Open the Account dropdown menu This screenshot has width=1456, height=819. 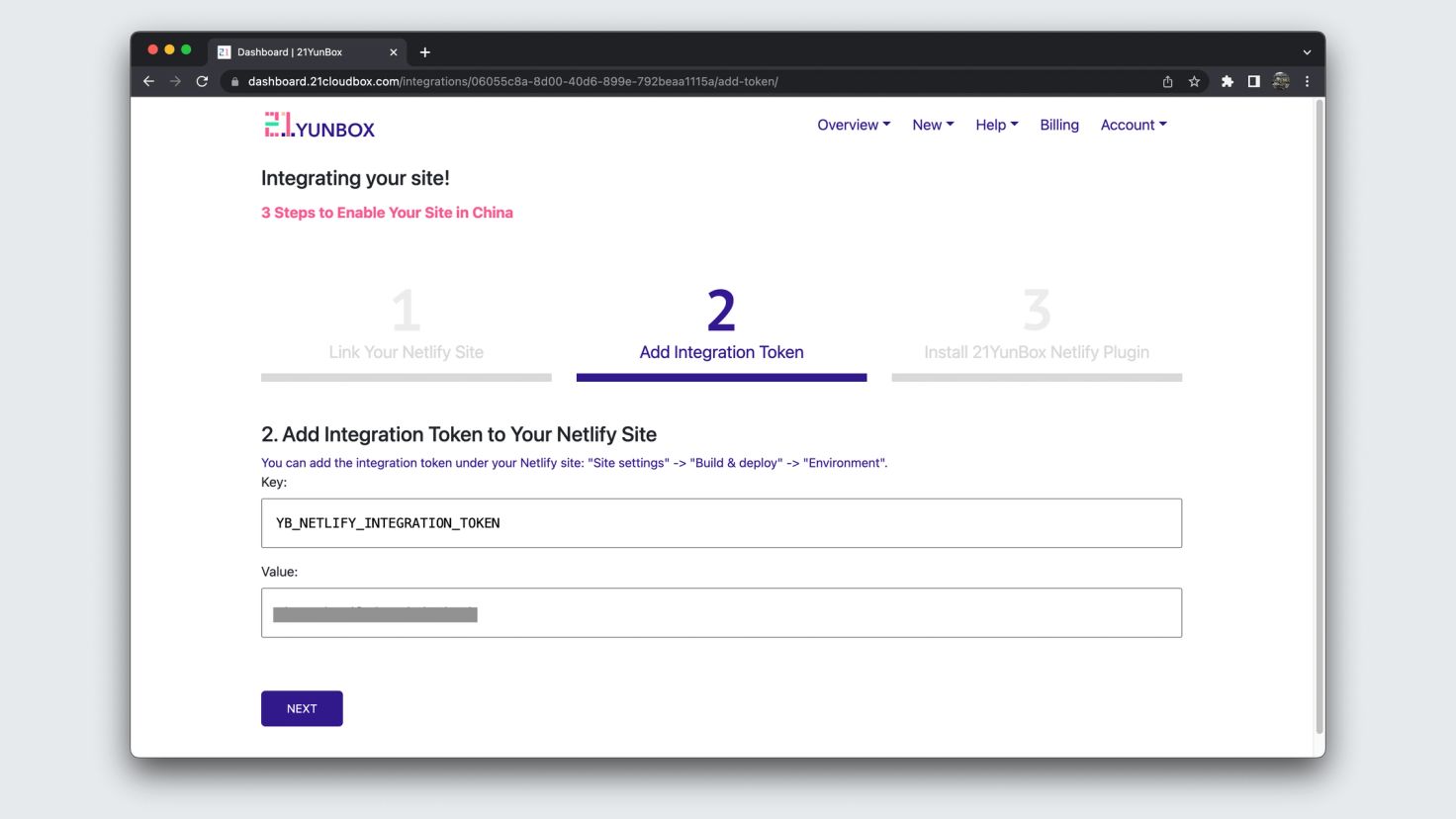1134,125
